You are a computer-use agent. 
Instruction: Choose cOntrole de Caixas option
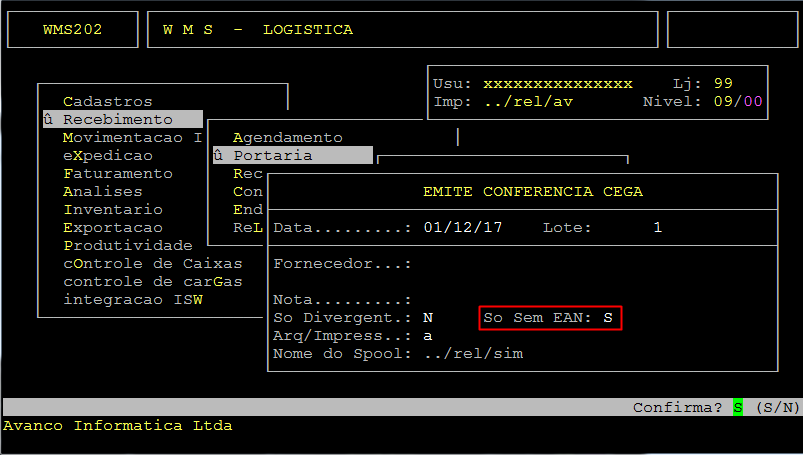[x=152, y=263]
